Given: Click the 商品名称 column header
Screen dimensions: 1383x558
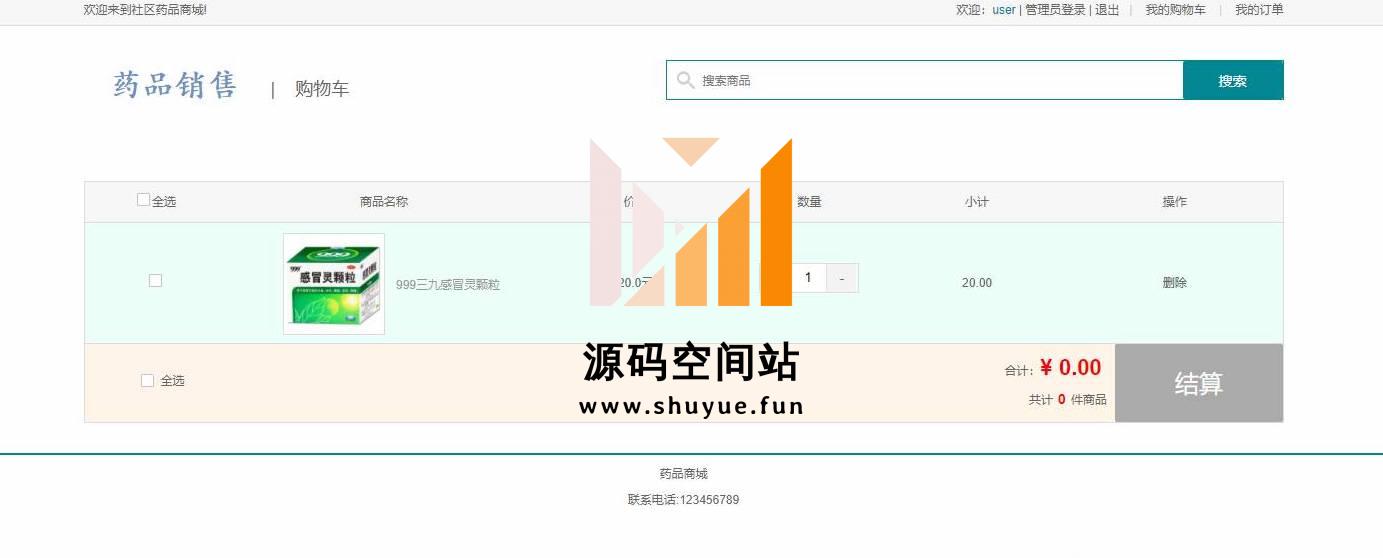Looking at the screenshot, I should (x=384, y=201).
